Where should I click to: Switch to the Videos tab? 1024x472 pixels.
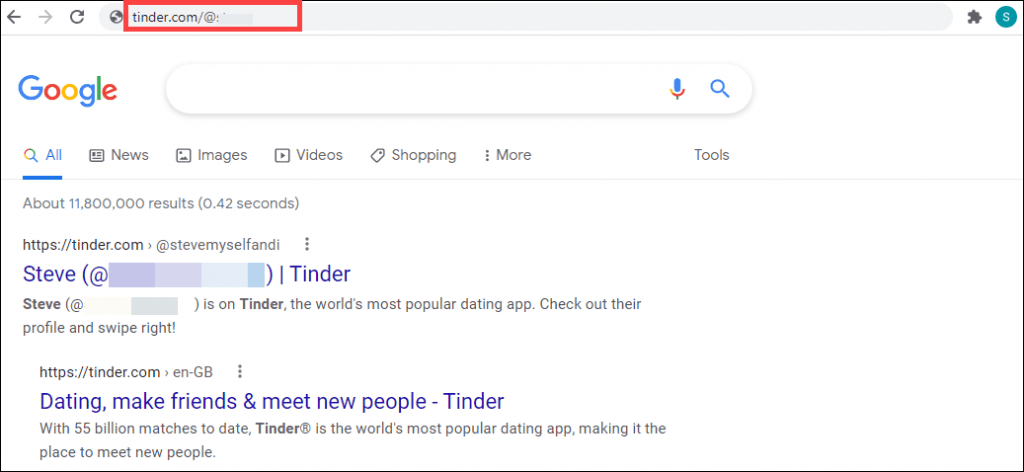coord(309,155)
